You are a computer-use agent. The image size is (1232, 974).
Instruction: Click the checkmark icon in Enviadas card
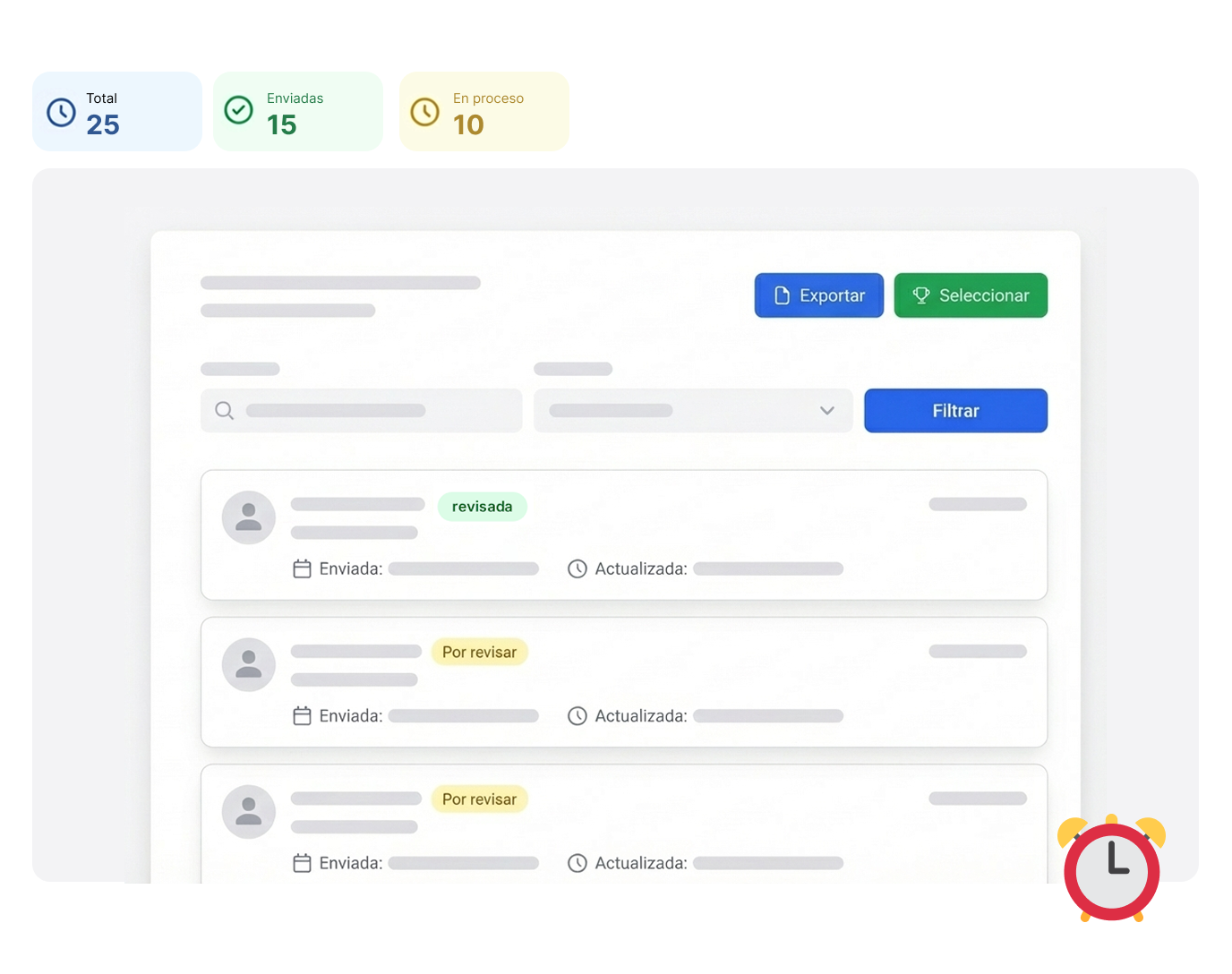pyautogui.click(x=238, y=110)
